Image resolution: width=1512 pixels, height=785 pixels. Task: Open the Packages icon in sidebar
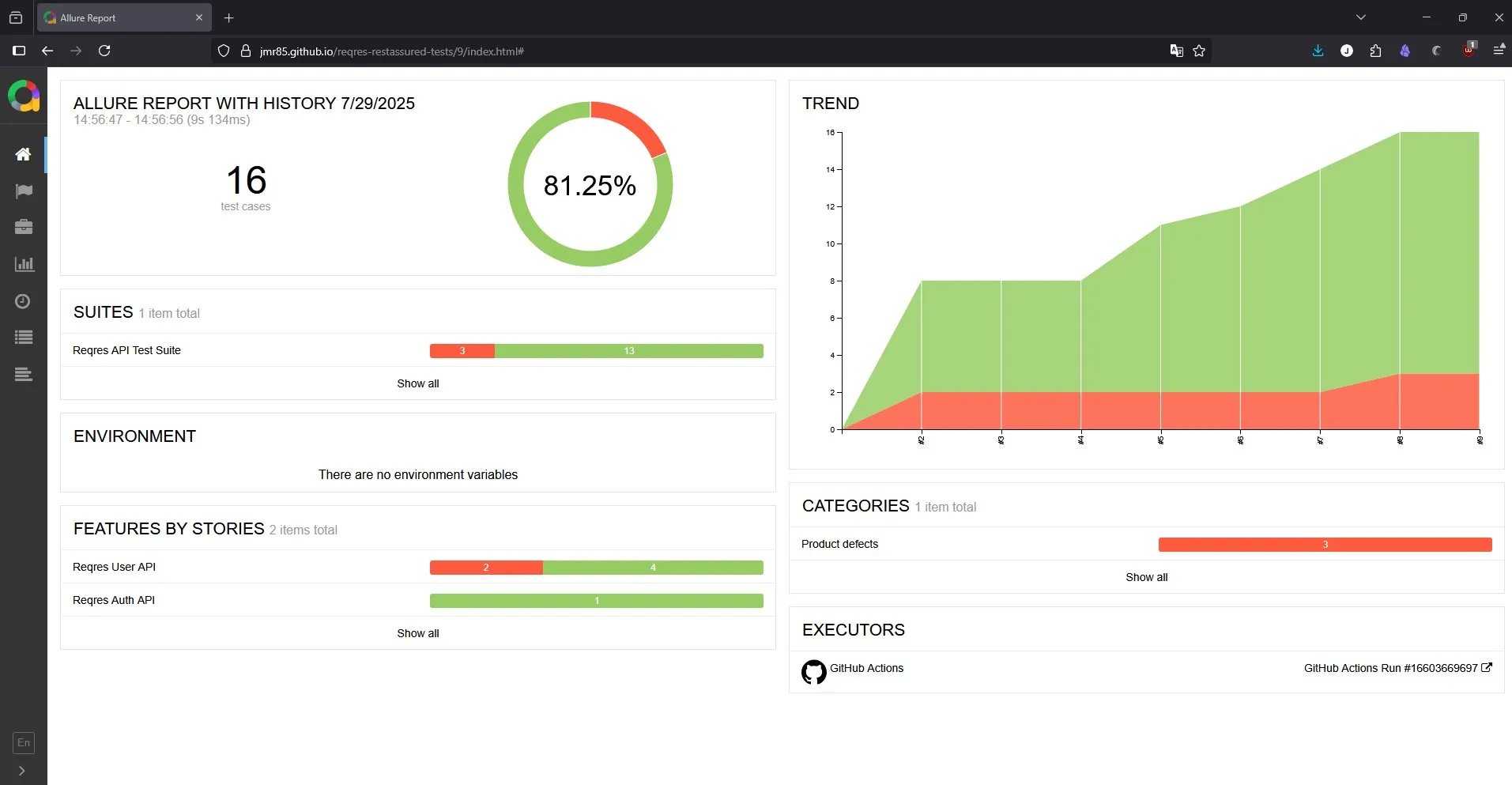24,375
